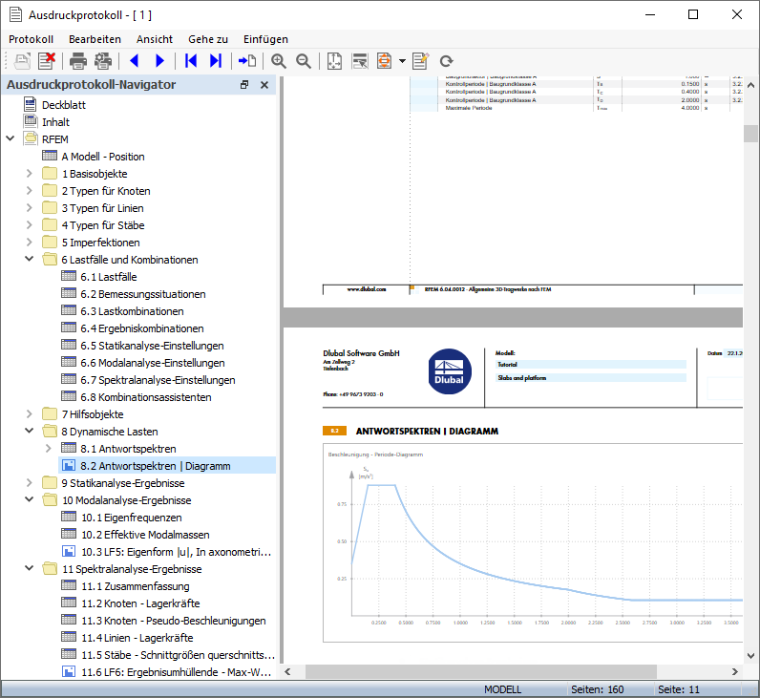Go to previous page with left arrow
The height and width of the screenshot is (698, 760).
[x=134, y=61]
